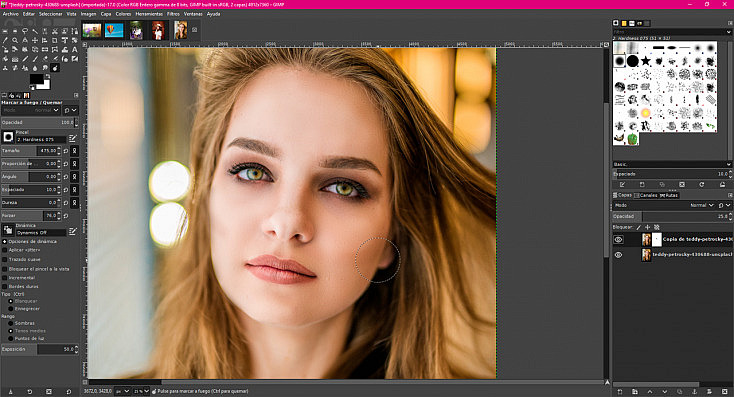Open the Filtros menu

click(x=173, y=14)
